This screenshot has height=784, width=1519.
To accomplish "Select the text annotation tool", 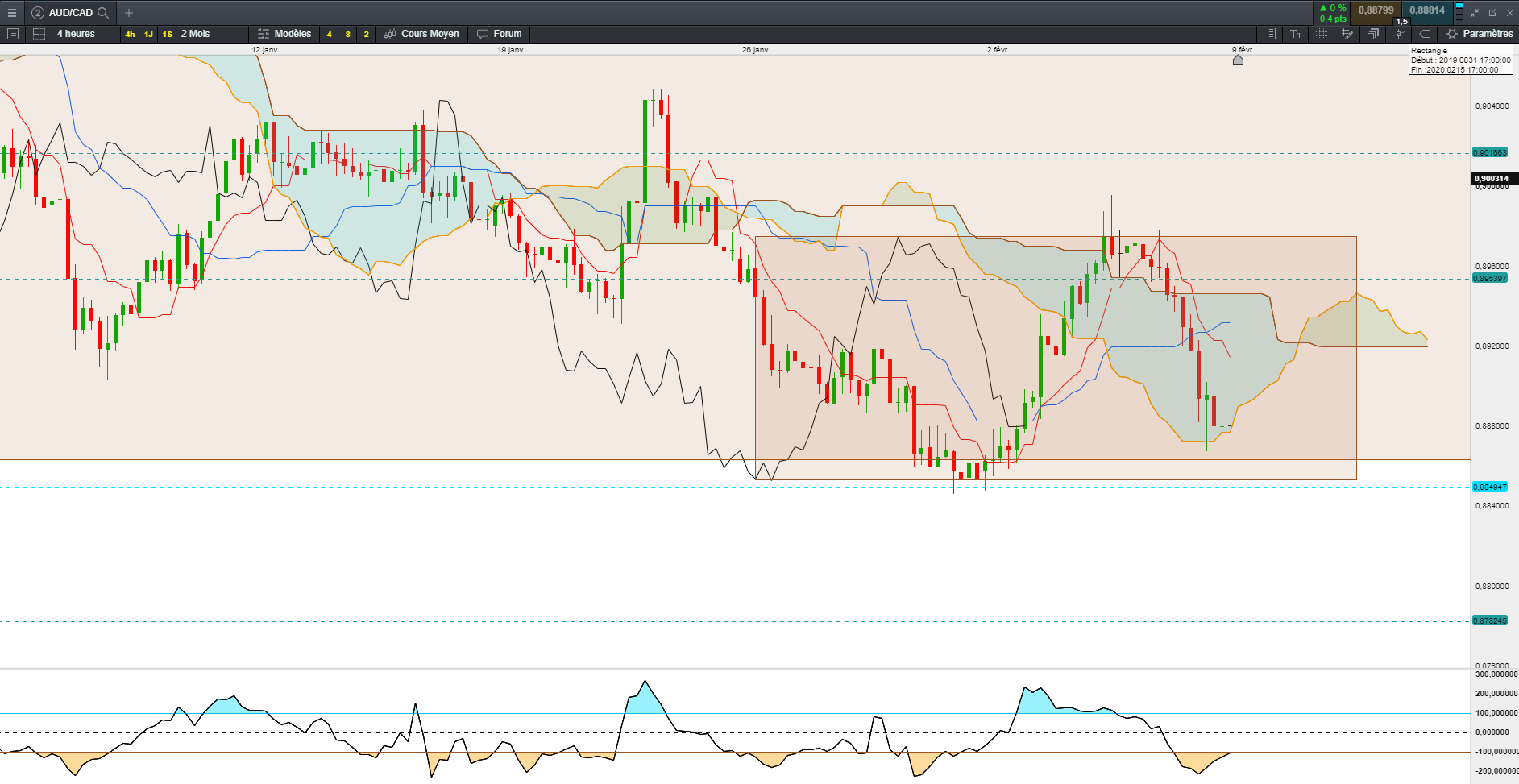I will coord(1296,34).
